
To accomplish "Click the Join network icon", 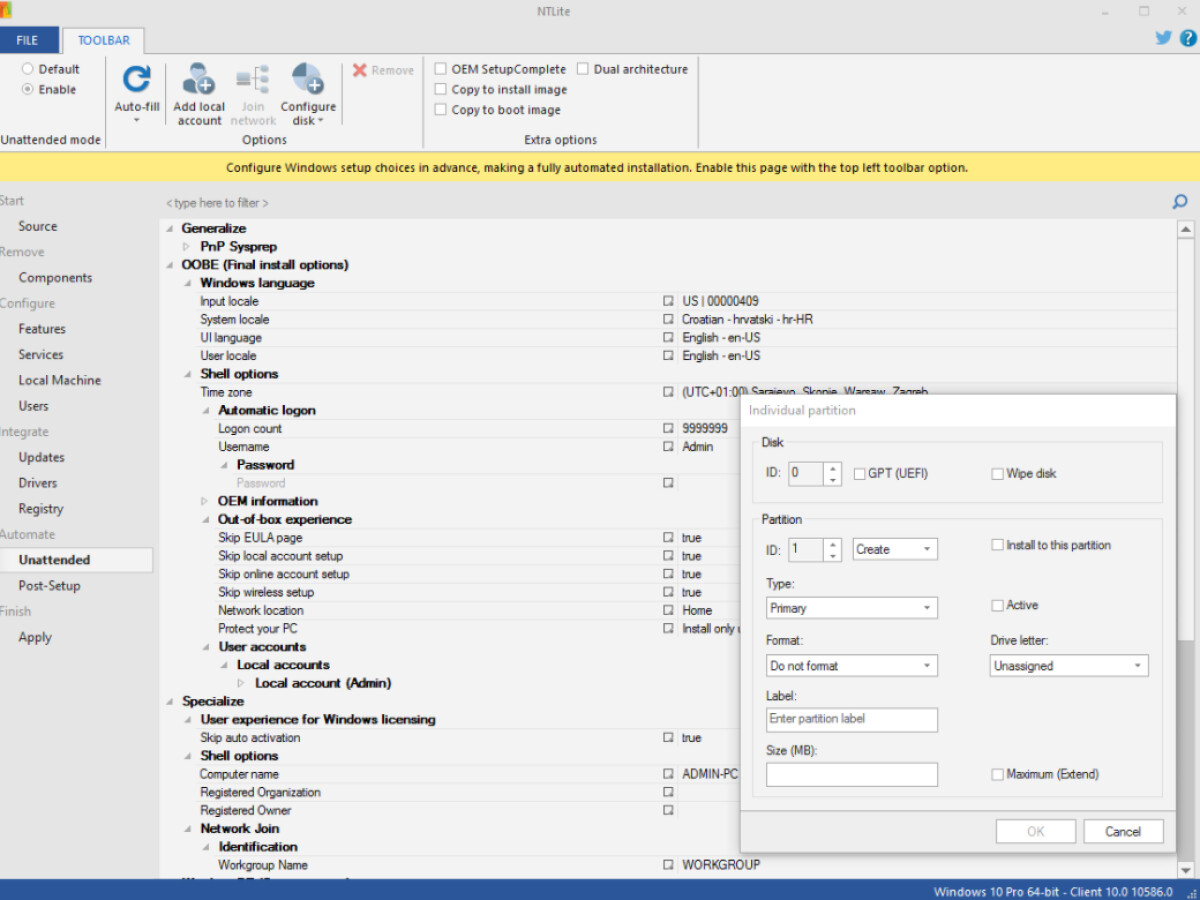I will [x=253, y=79].
